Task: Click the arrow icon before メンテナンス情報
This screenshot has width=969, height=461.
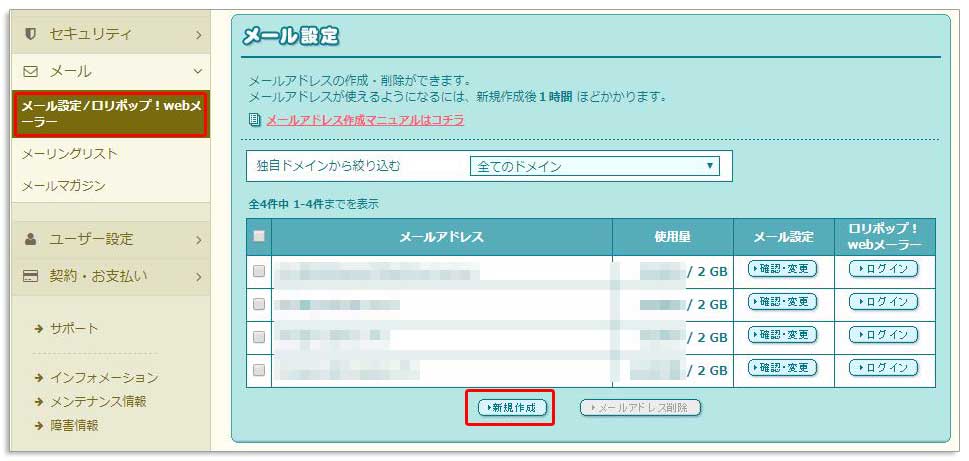Action: coord(40,402)
